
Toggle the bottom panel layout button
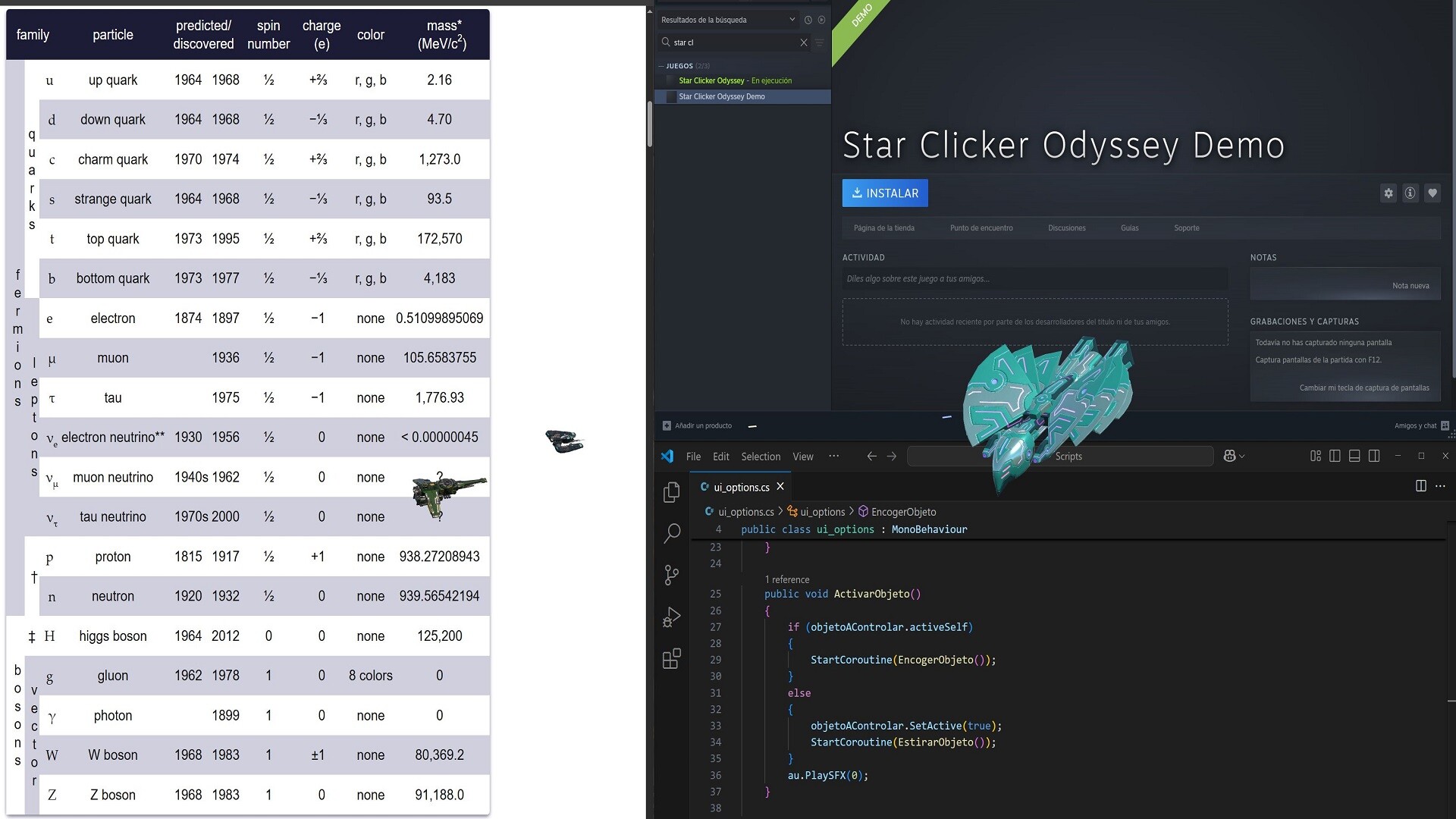(x=1354, y=456)
